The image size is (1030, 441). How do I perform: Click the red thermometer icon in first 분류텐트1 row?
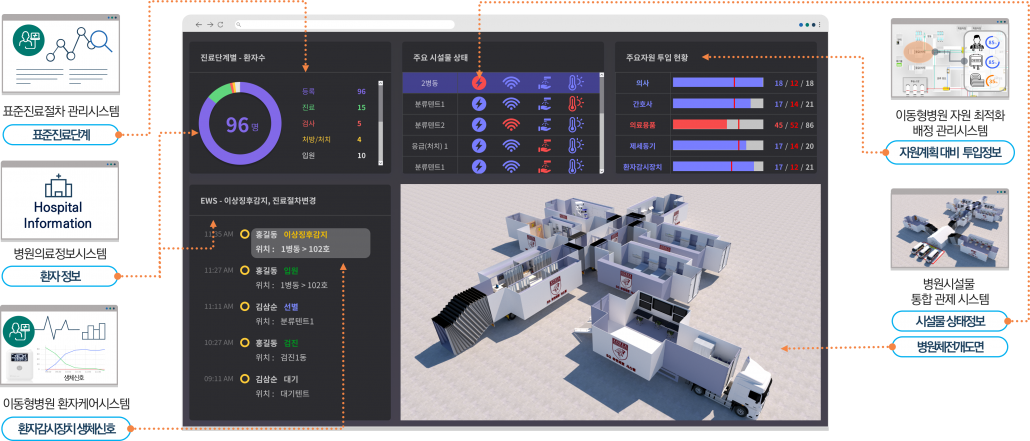pos(576,104)
